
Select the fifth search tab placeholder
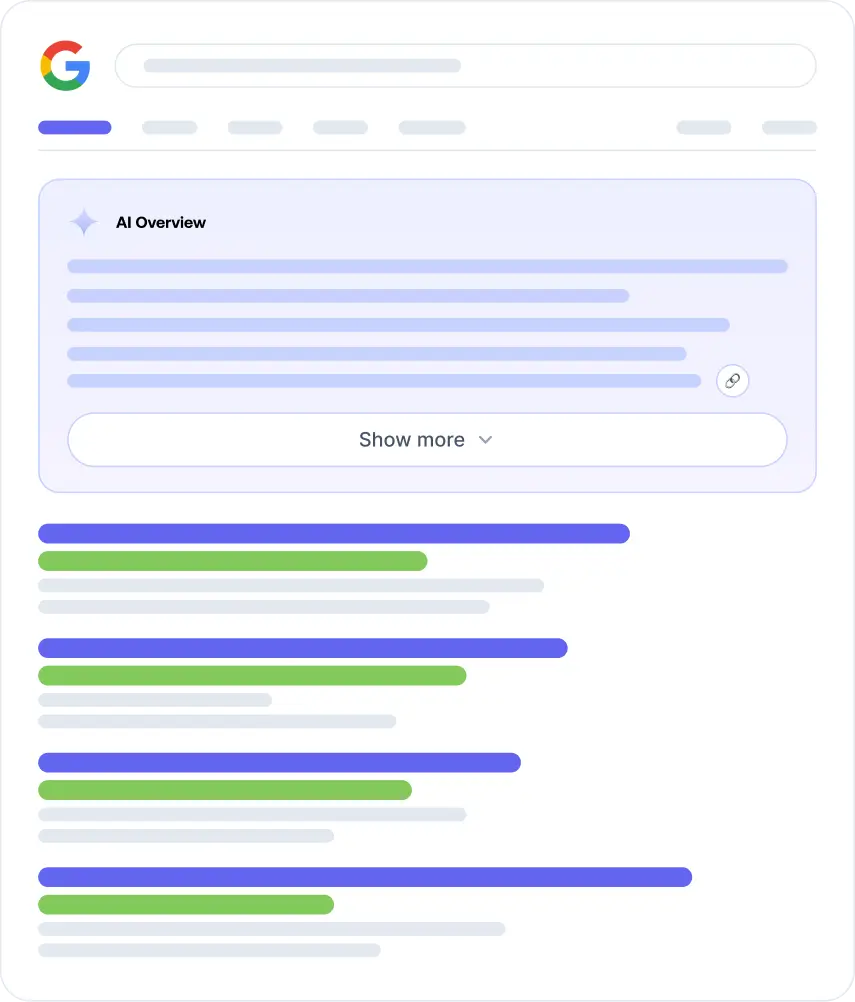tap(432, 127)
